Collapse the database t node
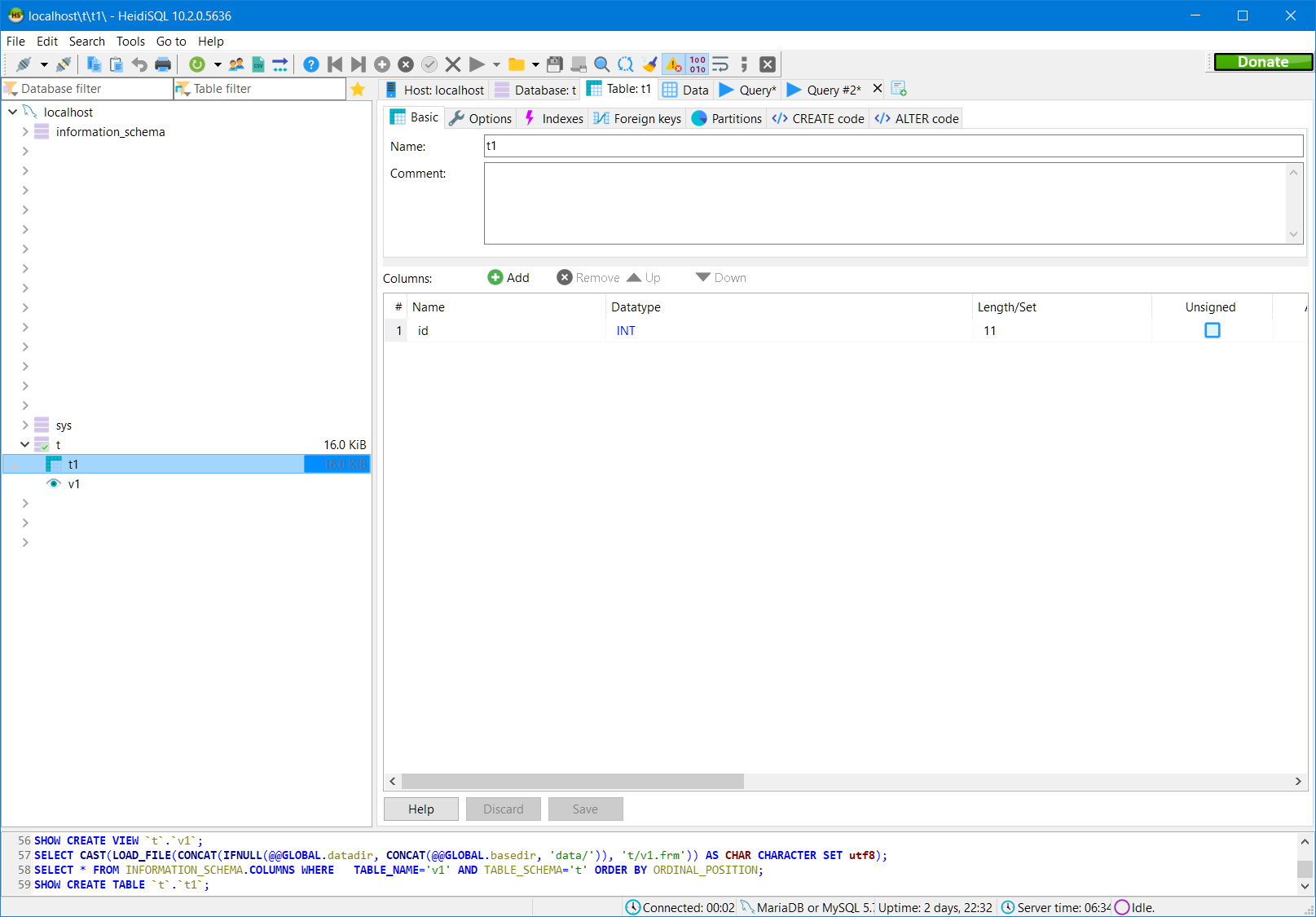The width and height of the screenshot is (1316, 917). click(24, 444)
